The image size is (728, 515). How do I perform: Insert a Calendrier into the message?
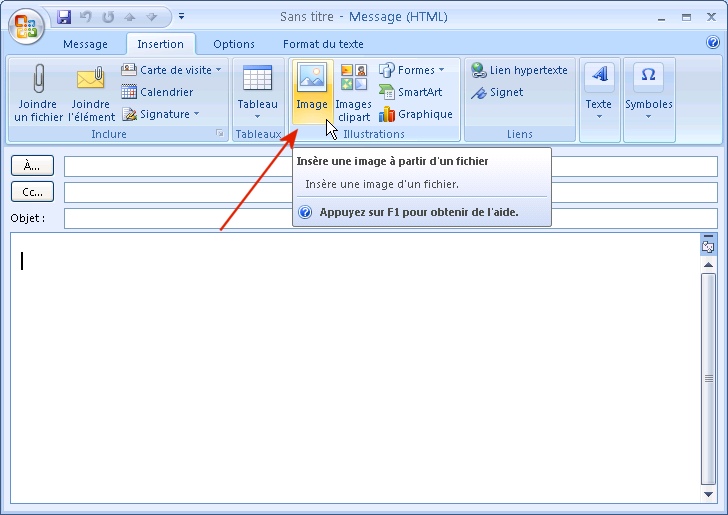click(x=157, y=91)
